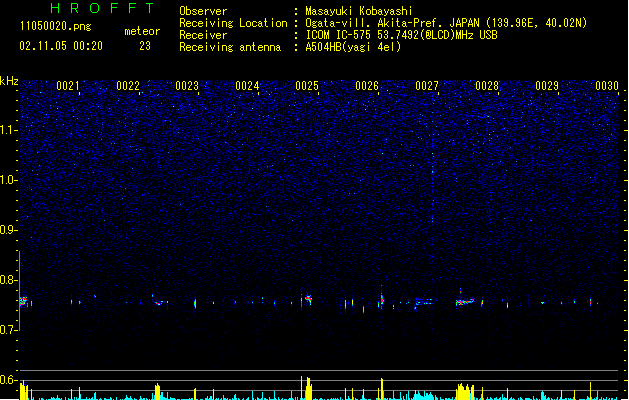629x400 pixels.
Task: Click the meteor count value 23
Action: 145,46
